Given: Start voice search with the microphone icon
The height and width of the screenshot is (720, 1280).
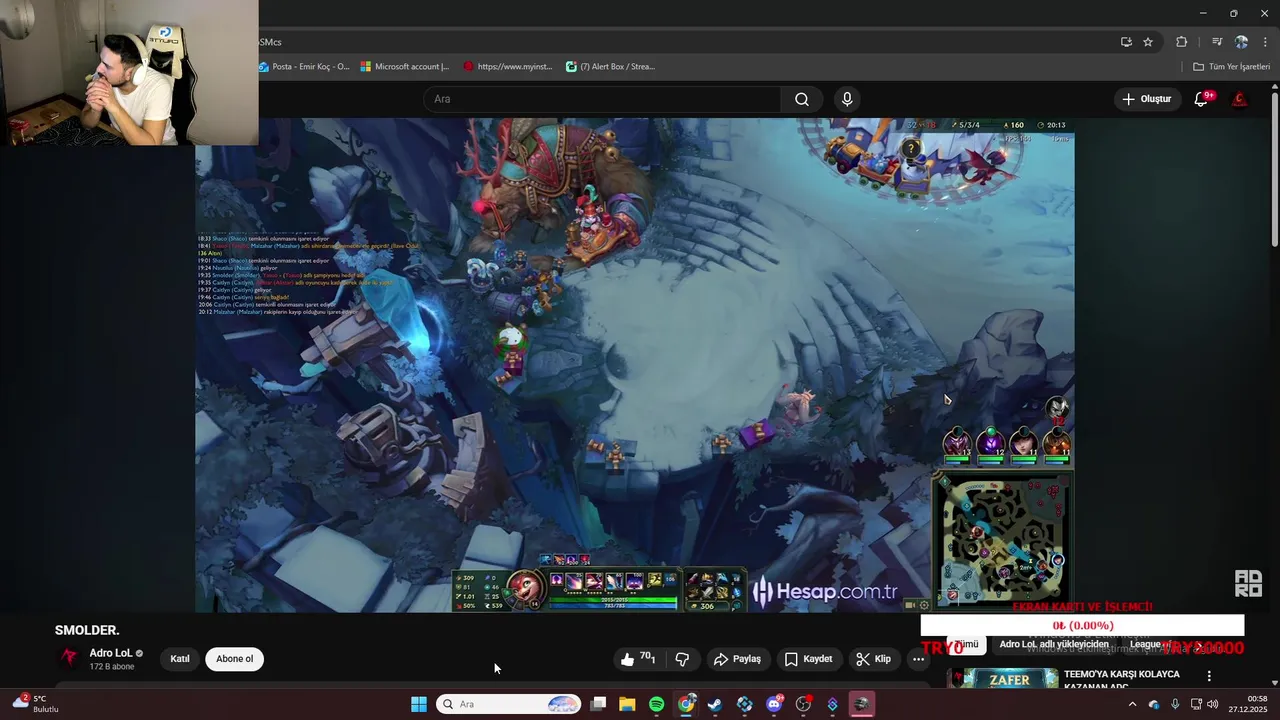Looking at the screenshot, I should 847,99.
